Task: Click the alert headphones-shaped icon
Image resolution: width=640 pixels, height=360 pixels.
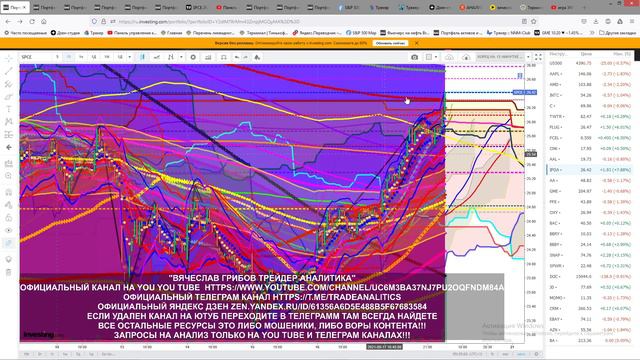Action: (224, 57)
